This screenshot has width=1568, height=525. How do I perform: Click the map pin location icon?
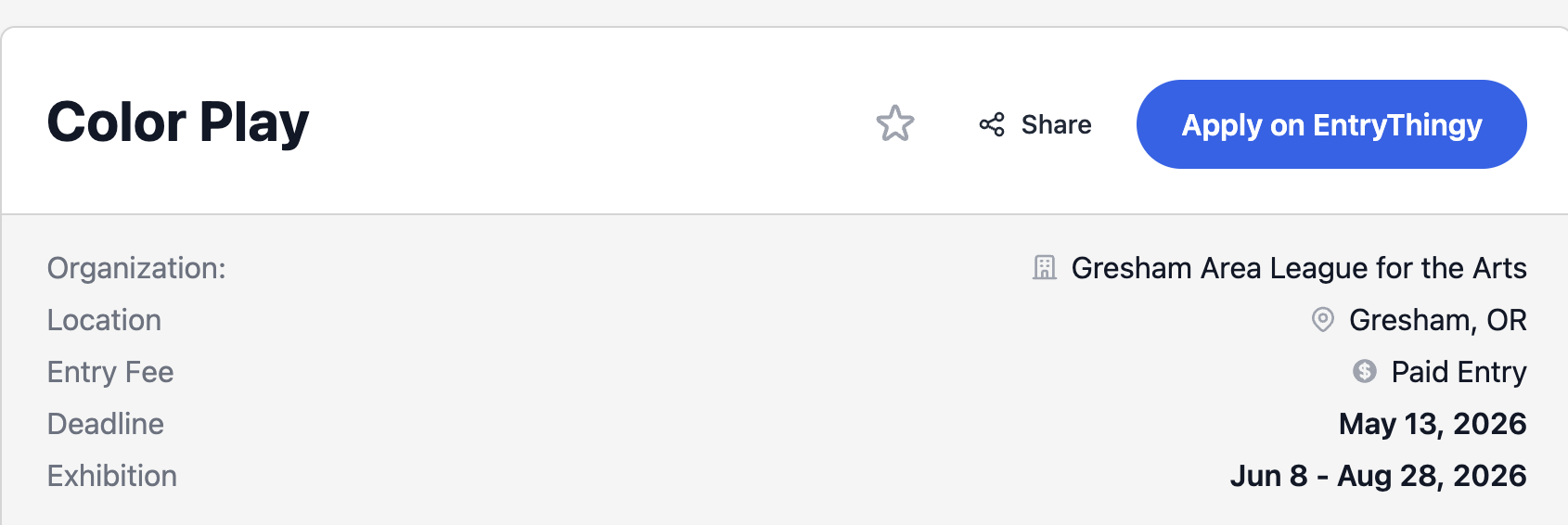pyautogui.click(x=1322, y=320)
